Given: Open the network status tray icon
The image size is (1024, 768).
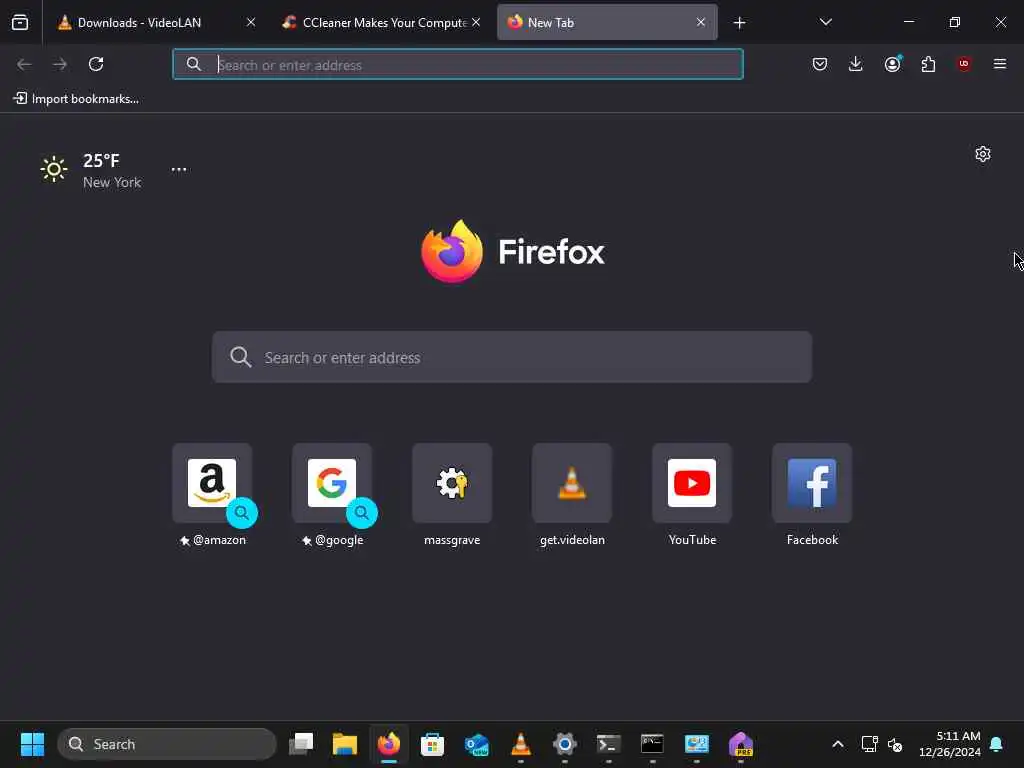Looking at the screenshot, I should [x=869, y=744].
